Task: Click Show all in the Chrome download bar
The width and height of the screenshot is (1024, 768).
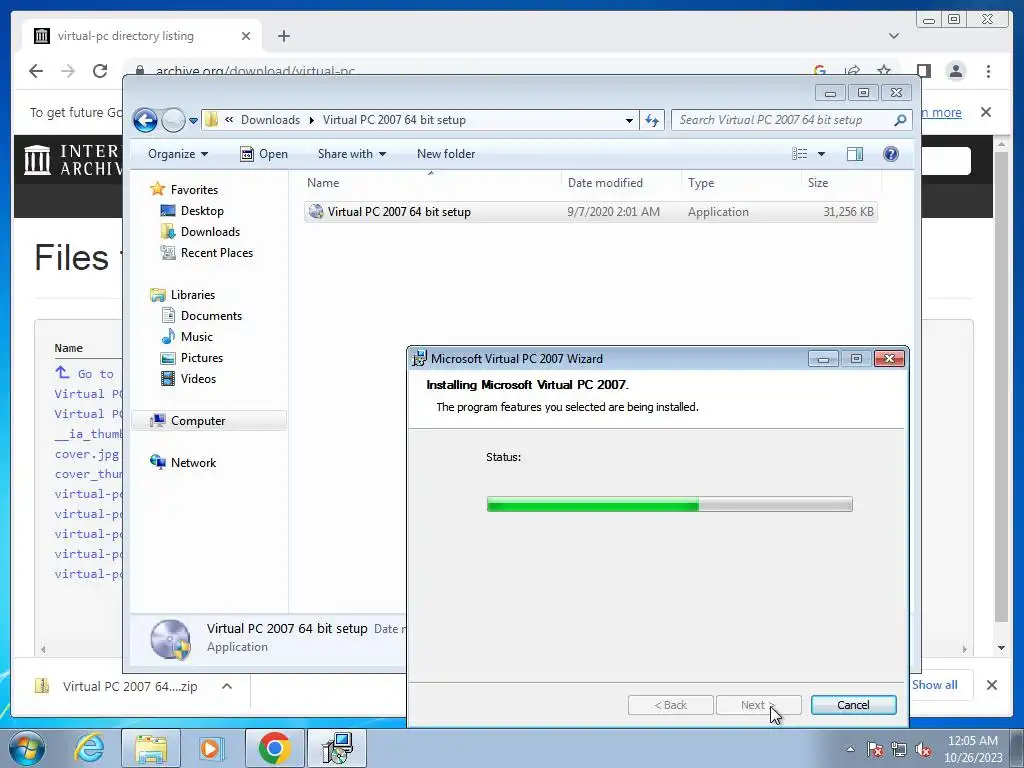Action: (935, 685)
